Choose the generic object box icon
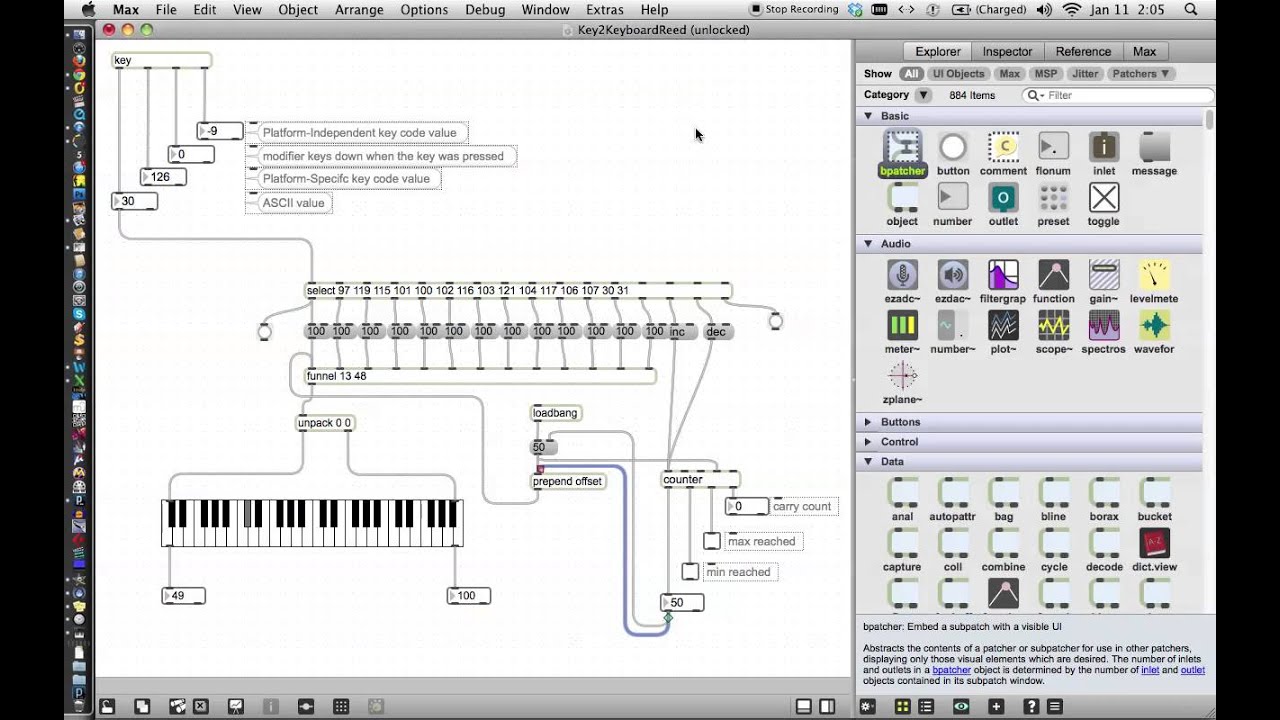This screenshot has height=720, width=1280. coord(902,198)
